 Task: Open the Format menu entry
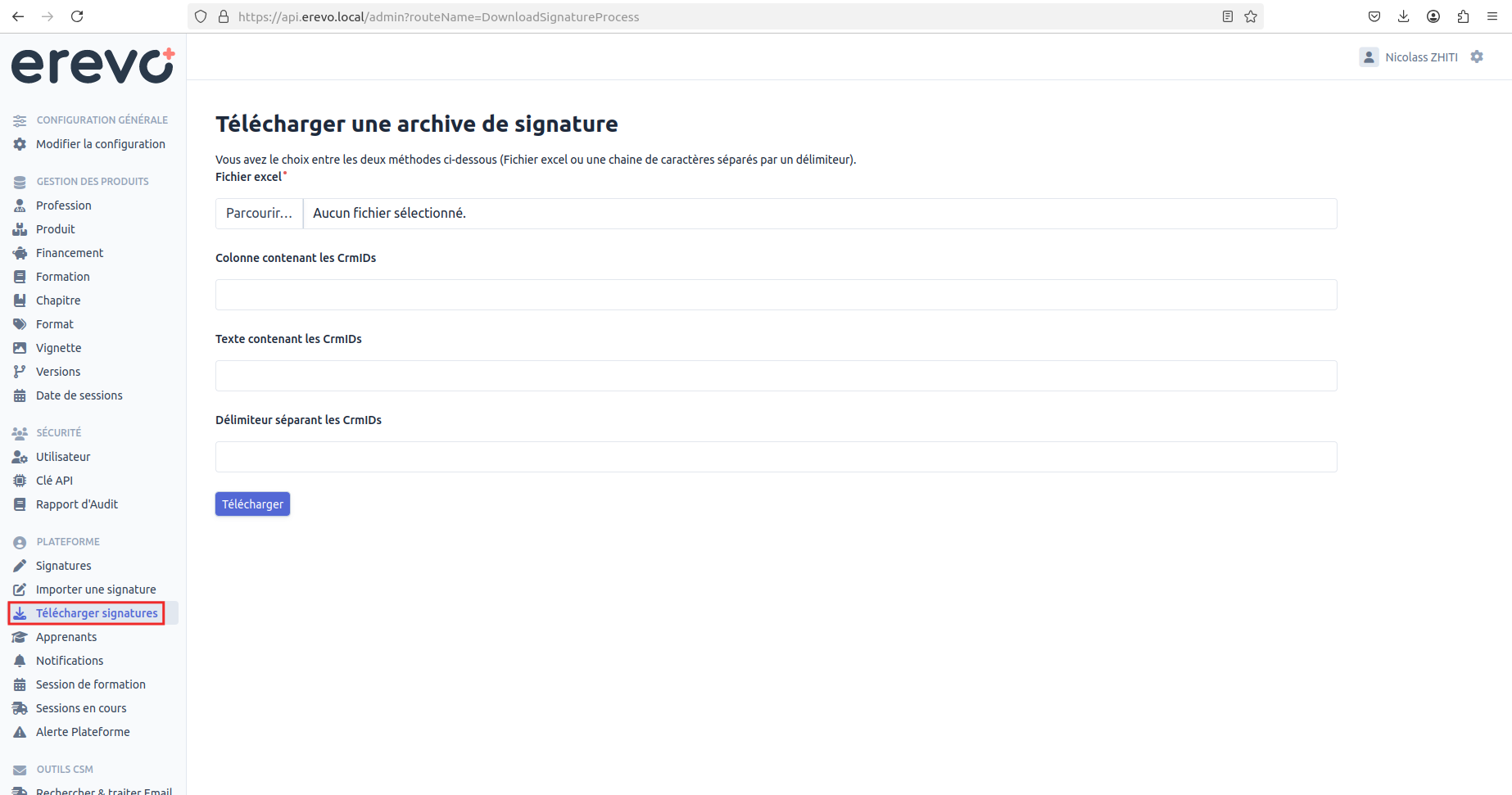click(x=55, y=324)
